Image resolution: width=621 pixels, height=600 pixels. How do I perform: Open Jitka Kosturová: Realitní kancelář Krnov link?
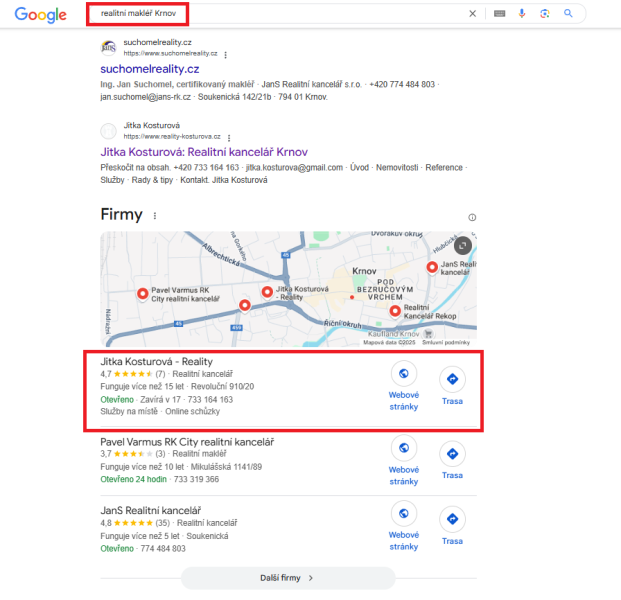(x=204, y=152)
